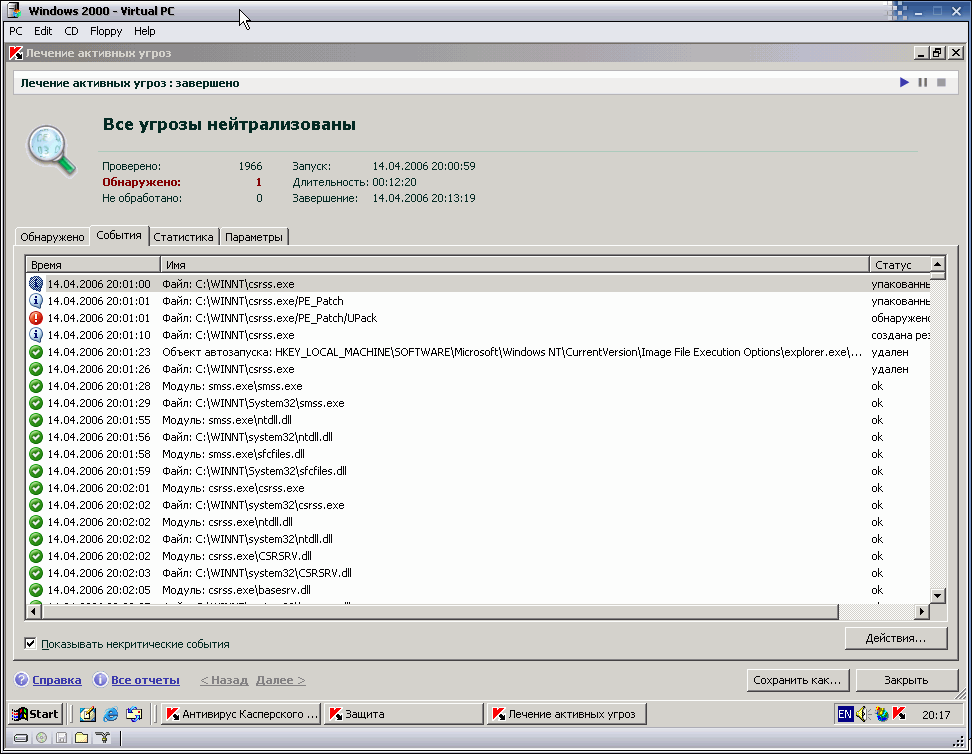
Task: Click the Закрыть button
Action: pos(906,680)
